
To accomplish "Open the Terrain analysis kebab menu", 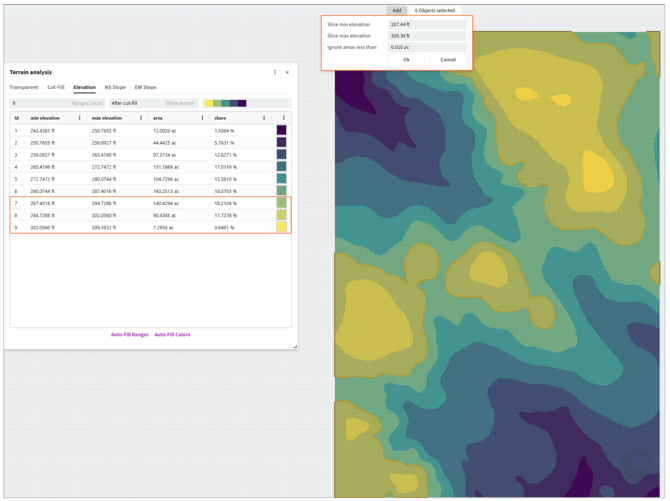I will point(275,72).
